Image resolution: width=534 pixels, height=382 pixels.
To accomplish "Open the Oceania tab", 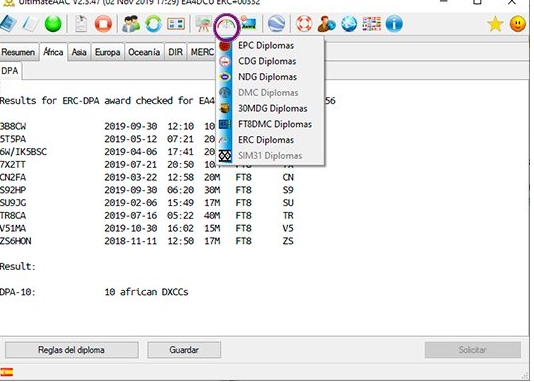I will (x=144, y=52).
